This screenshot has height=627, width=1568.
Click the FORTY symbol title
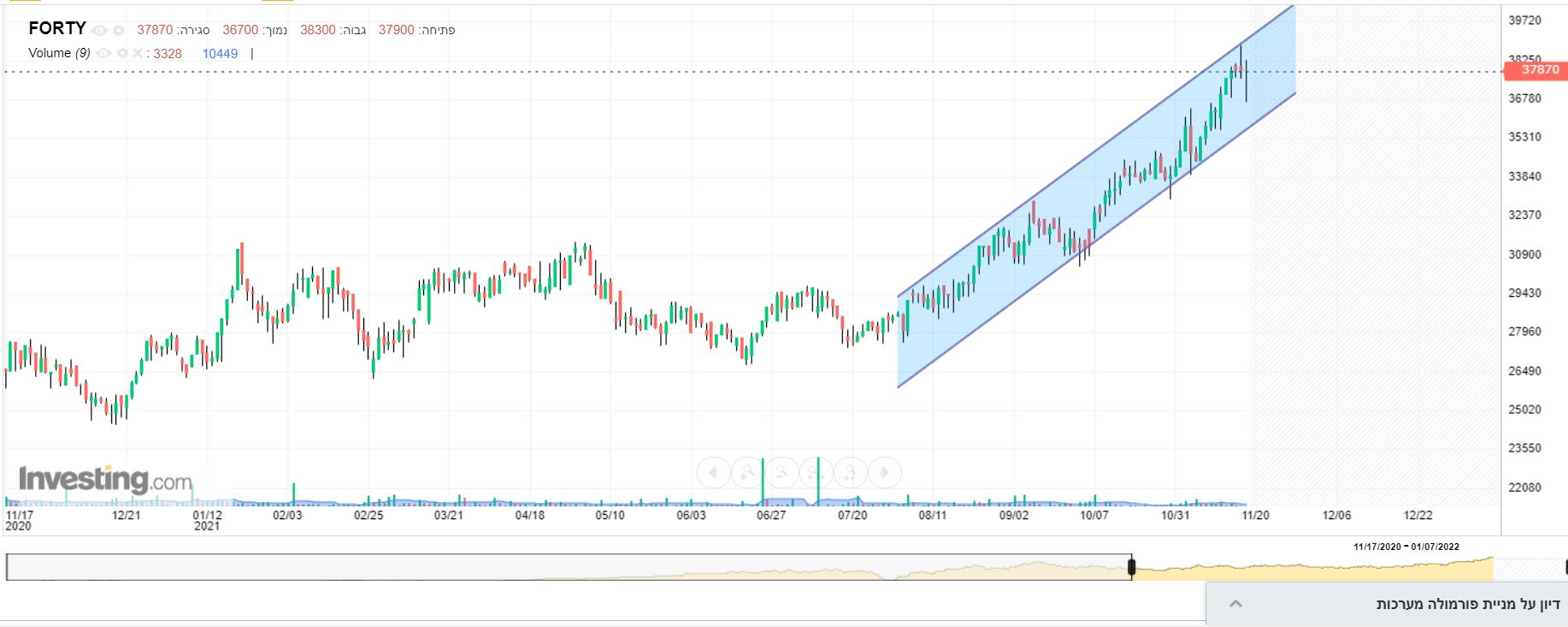click(x=57, y=28)
